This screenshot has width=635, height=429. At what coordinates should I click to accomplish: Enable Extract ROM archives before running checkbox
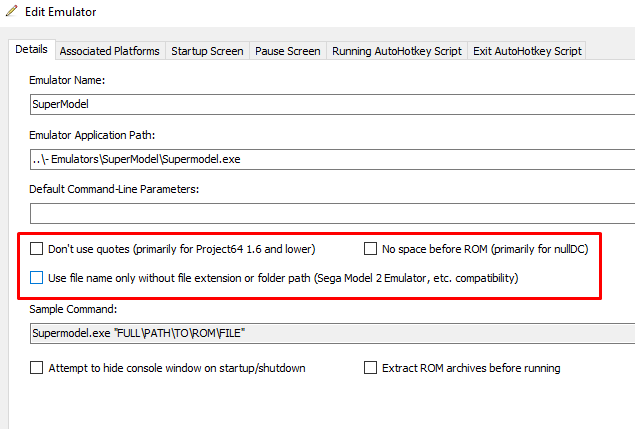point(370,367)
